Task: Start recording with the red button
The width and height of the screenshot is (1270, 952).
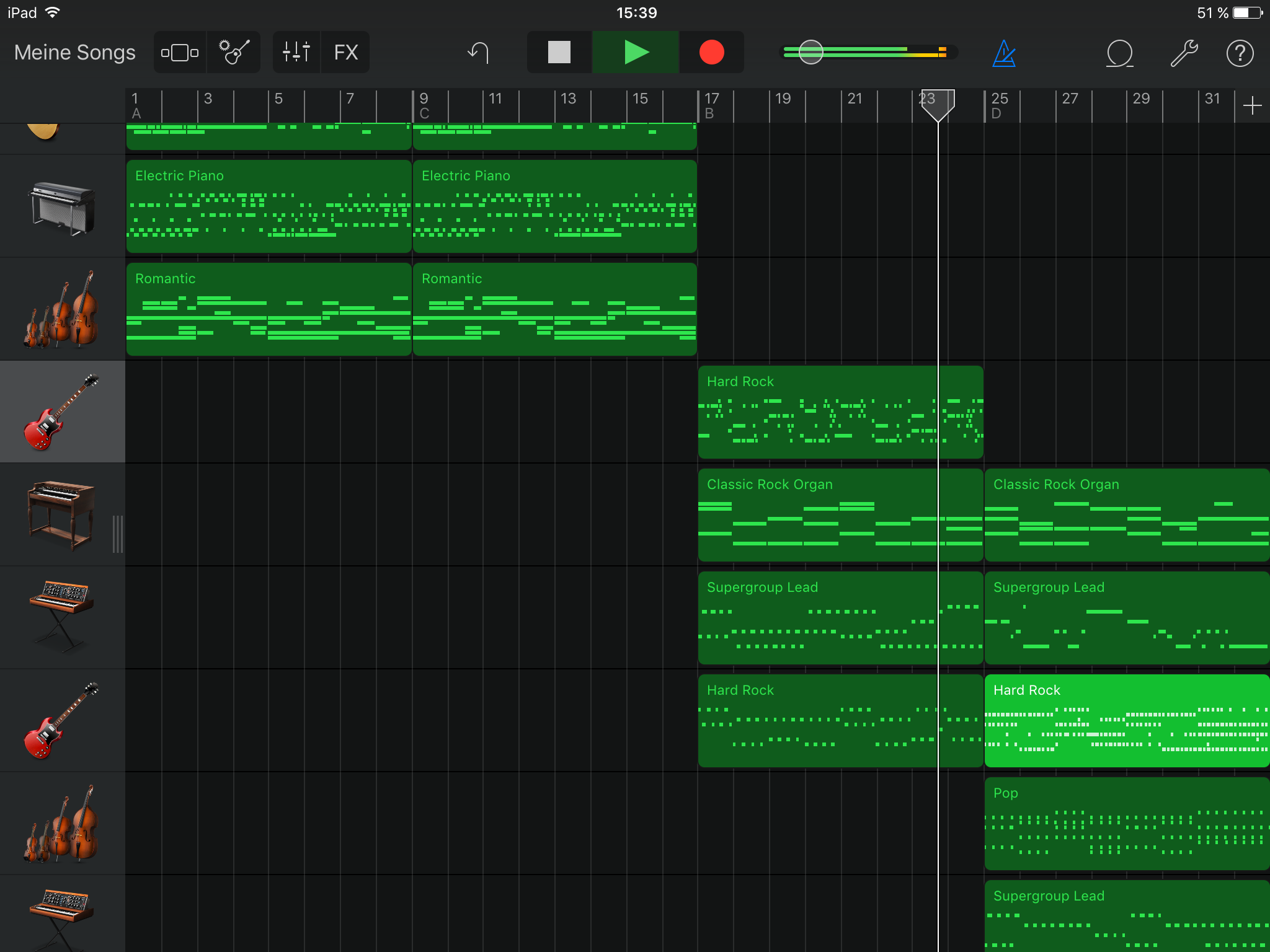Action: [x=711, y=53]
